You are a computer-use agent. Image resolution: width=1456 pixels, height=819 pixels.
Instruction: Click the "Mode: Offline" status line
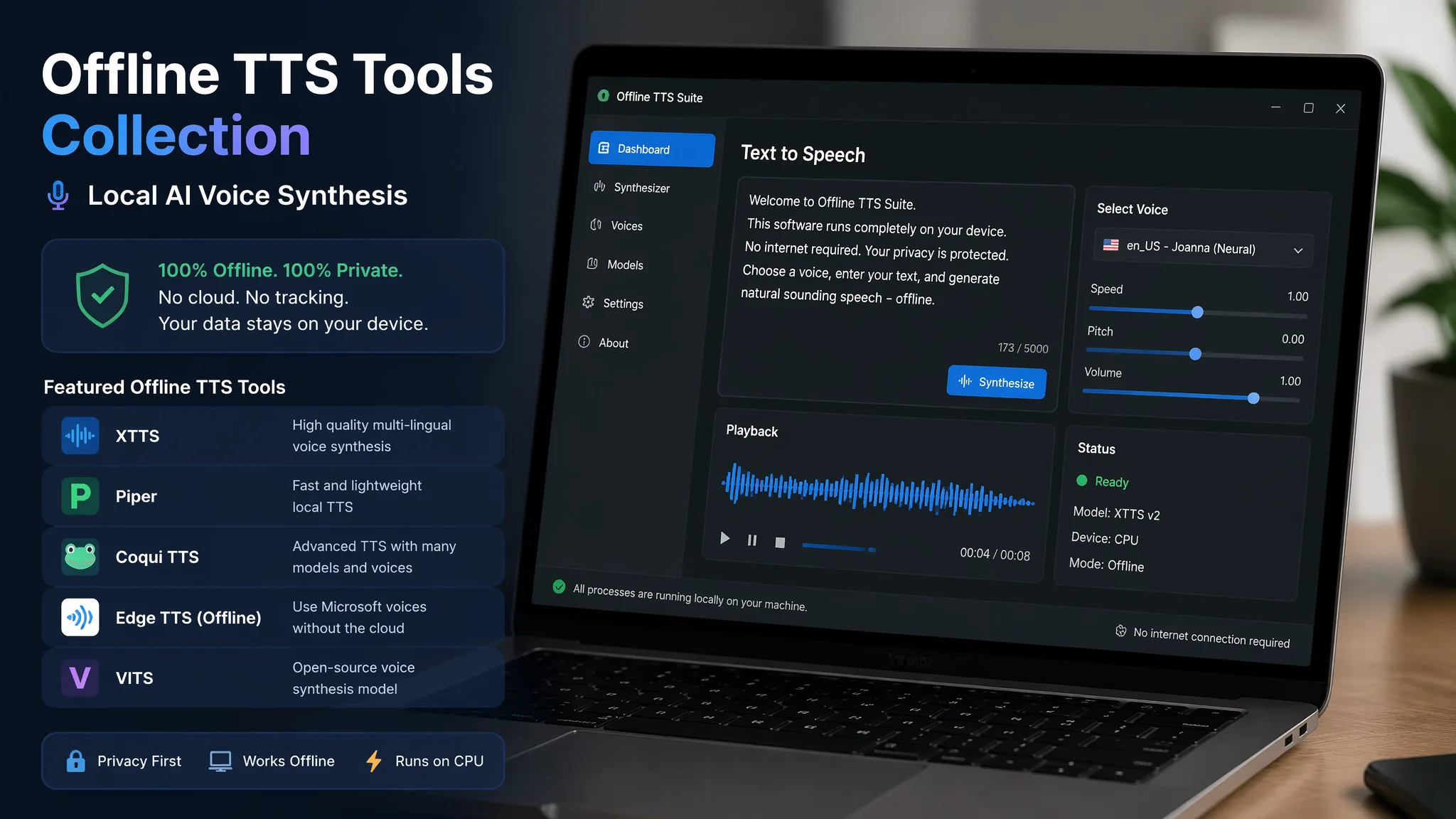(1107, 565)
